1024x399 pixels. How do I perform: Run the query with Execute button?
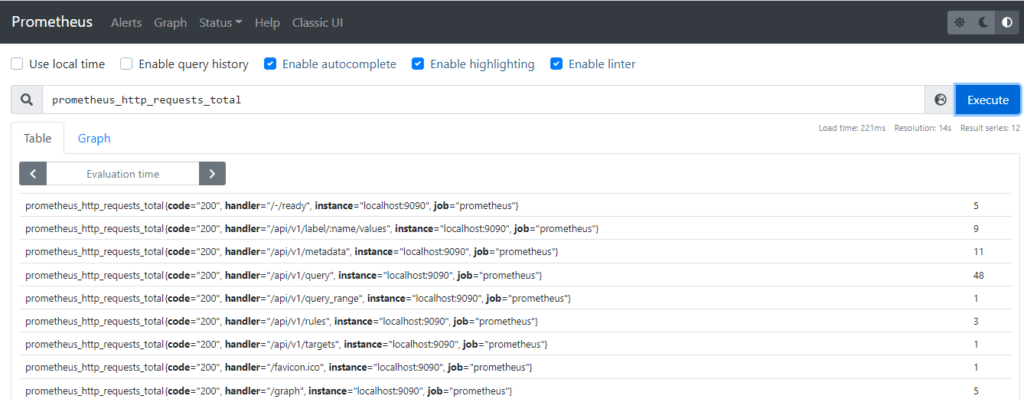coord(987,100)
